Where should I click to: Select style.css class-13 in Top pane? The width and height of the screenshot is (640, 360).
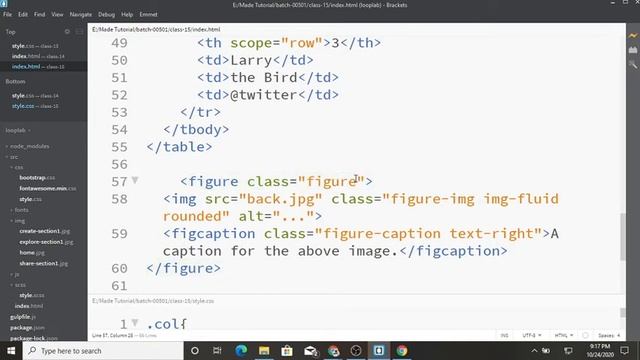[x=35, y=46]
